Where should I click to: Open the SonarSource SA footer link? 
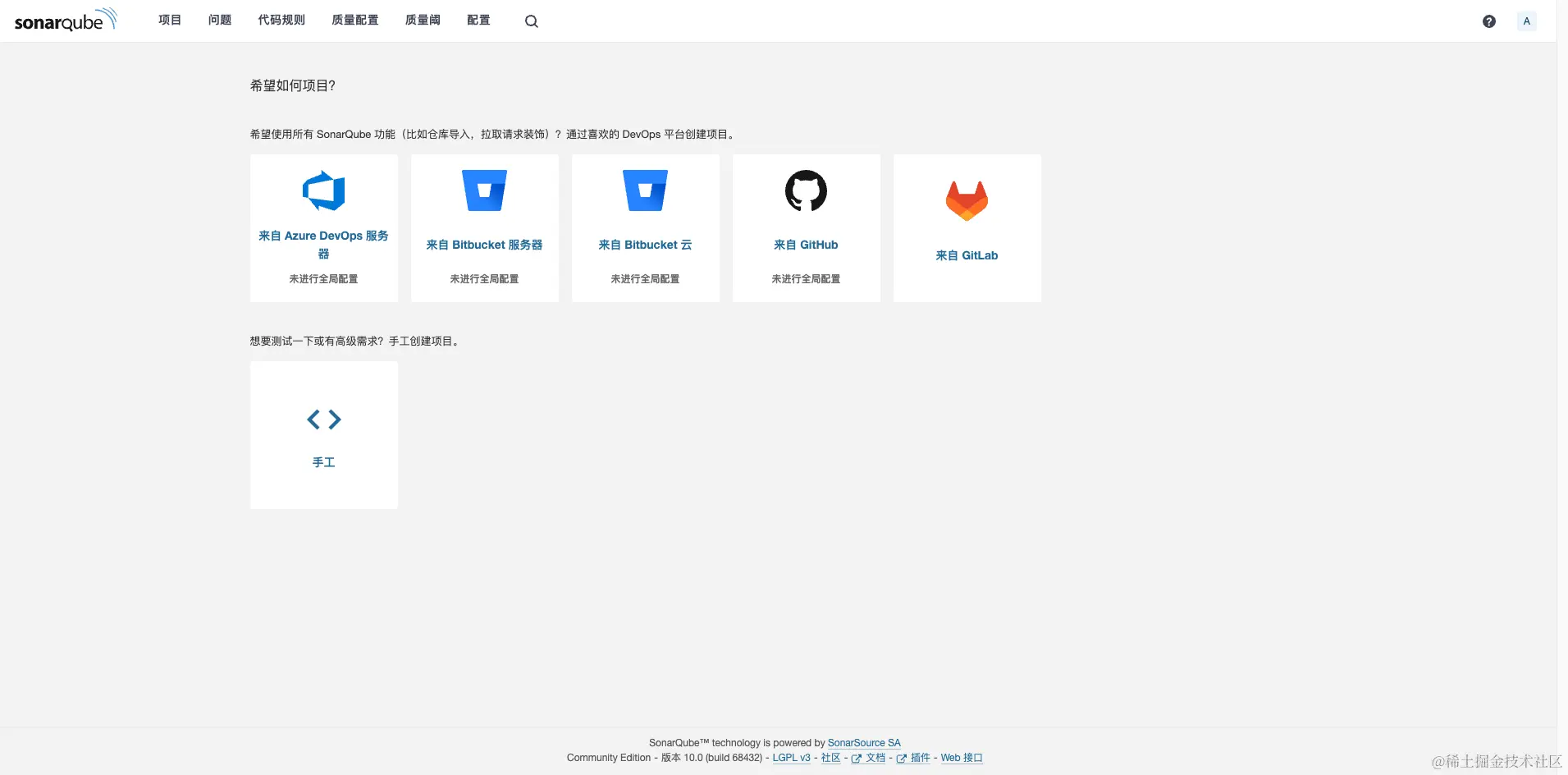click(x=864, y=743)
